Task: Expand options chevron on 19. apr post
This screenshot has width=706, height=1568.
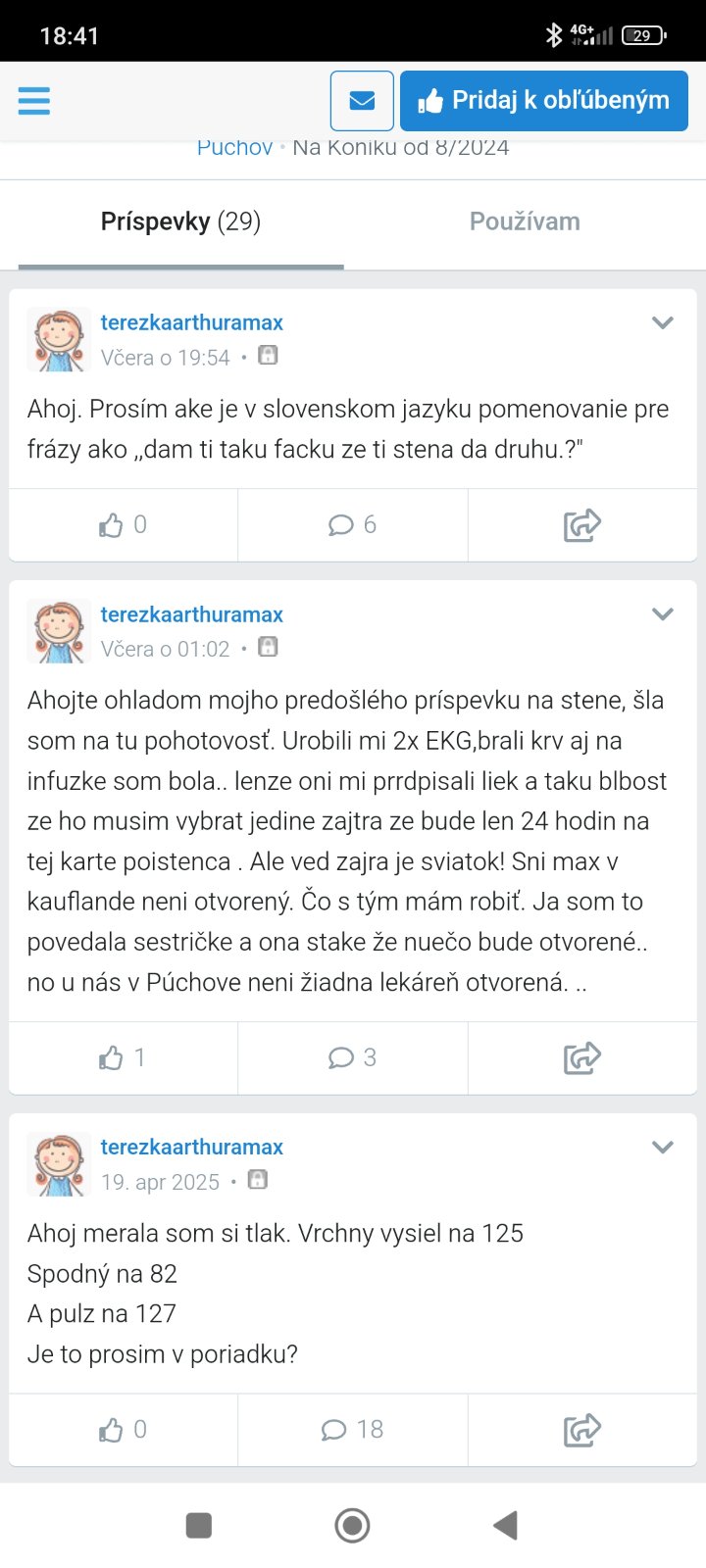Action: coord(663,1147)
